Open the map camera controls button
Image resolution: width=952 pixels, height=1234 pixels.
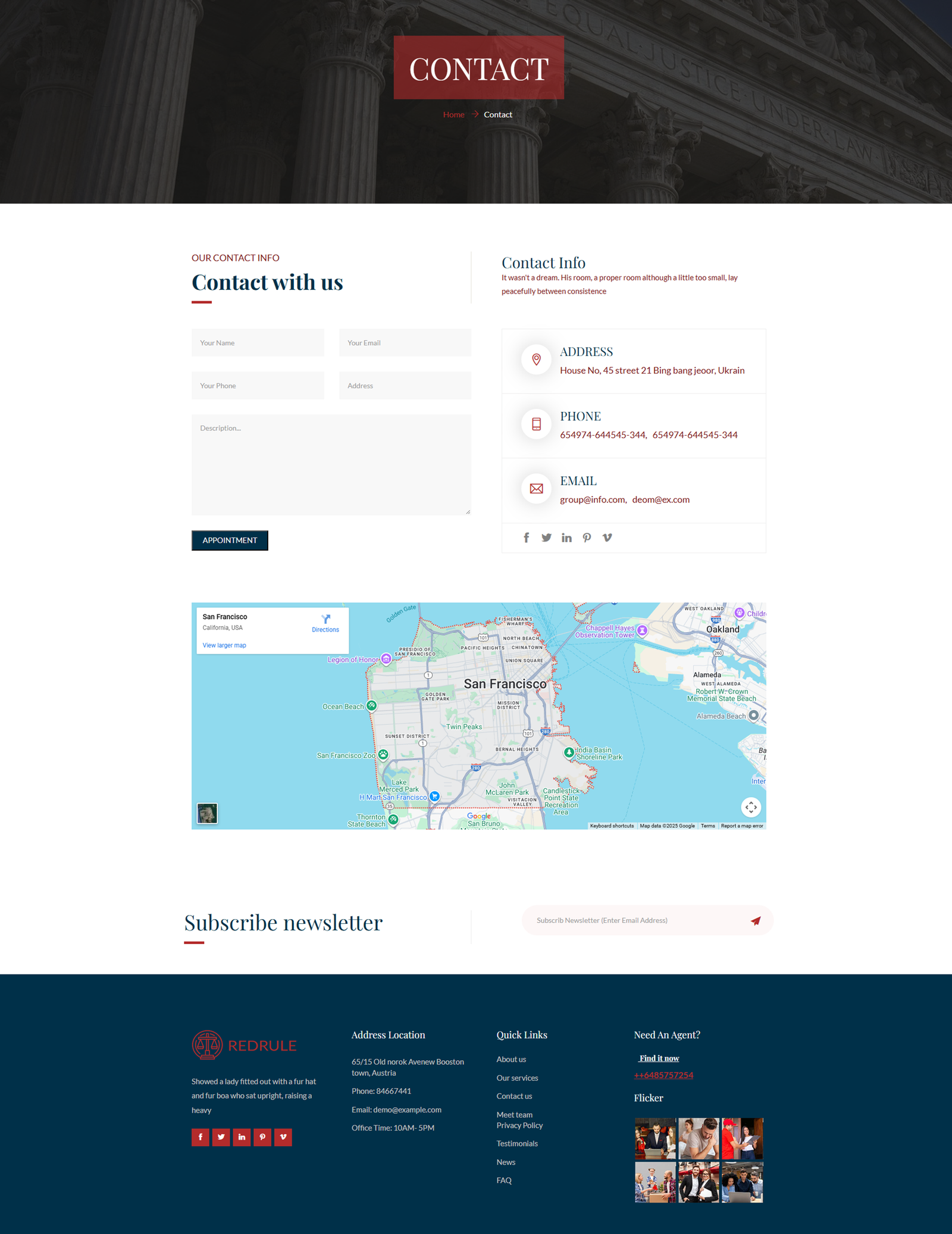tap(751, 807)
